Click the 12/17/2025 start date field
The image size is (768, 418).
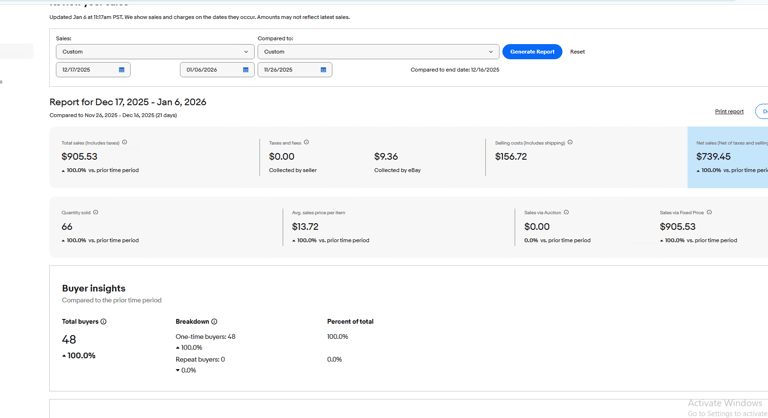point(84,70)
